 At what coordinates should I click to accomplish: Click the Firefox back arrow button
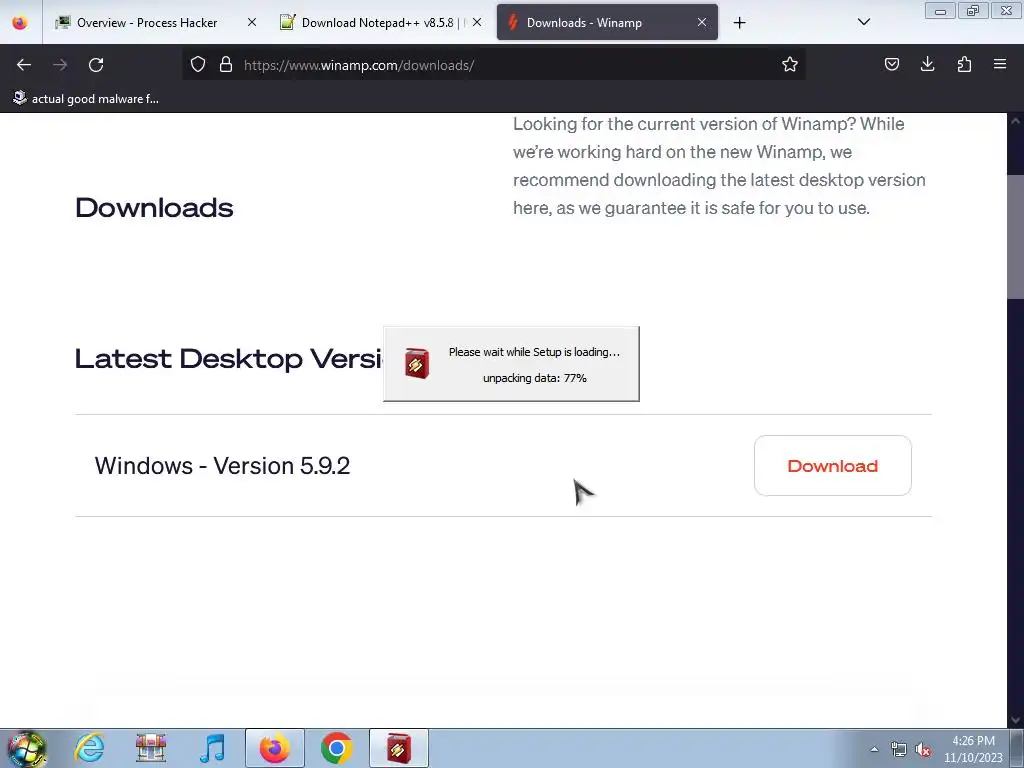pyautogui.click(x=24, y=65)
